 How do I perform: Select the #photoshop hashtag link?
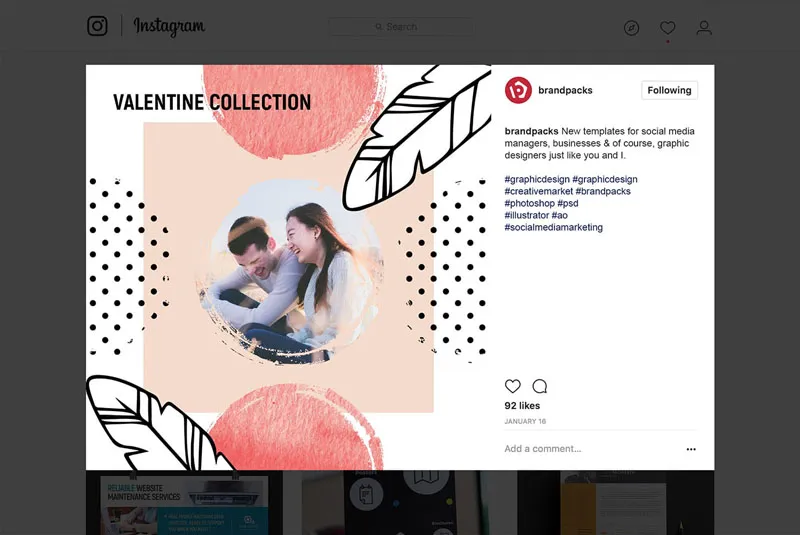(x=529, y=204)
